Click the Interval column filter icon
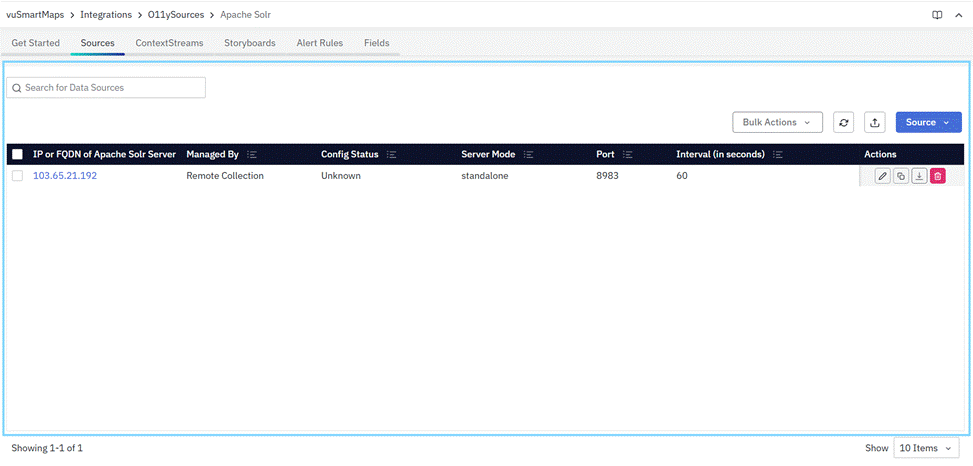The width and height of the screenshot is (973, 466). point(778,155)
